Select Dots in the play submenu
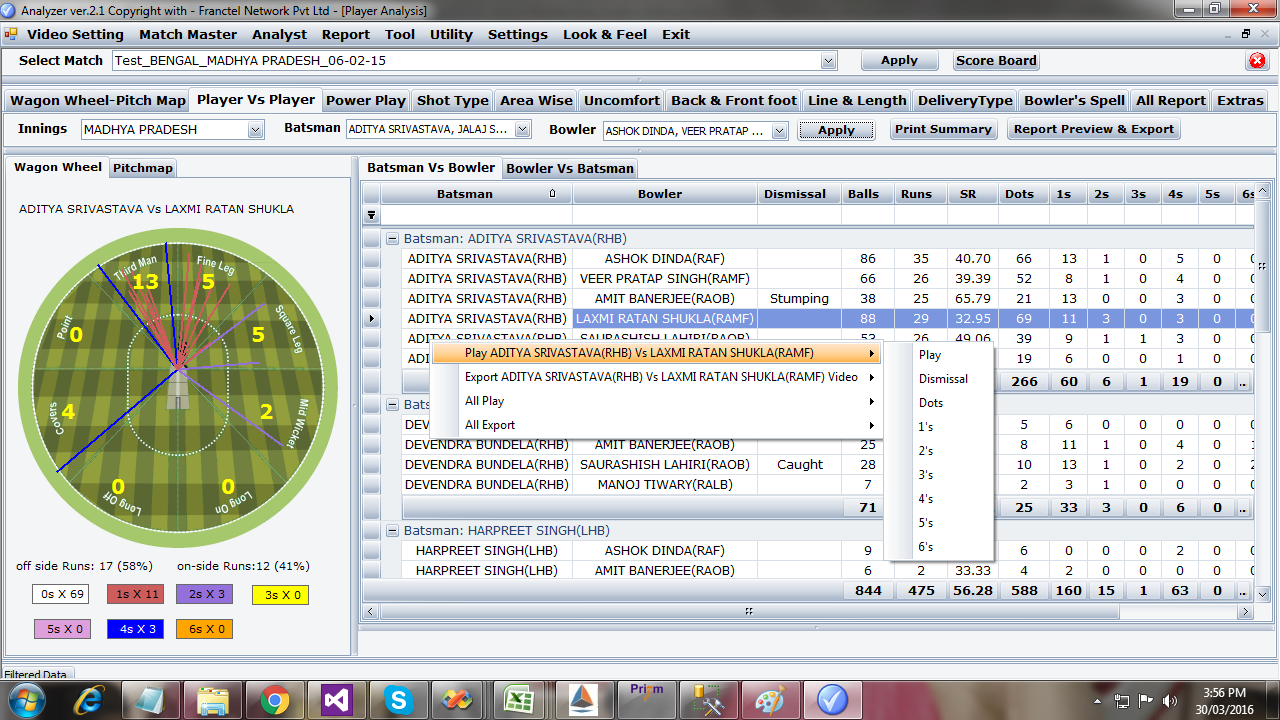This screenshot has height=720, width=1280. coord(939,403)
